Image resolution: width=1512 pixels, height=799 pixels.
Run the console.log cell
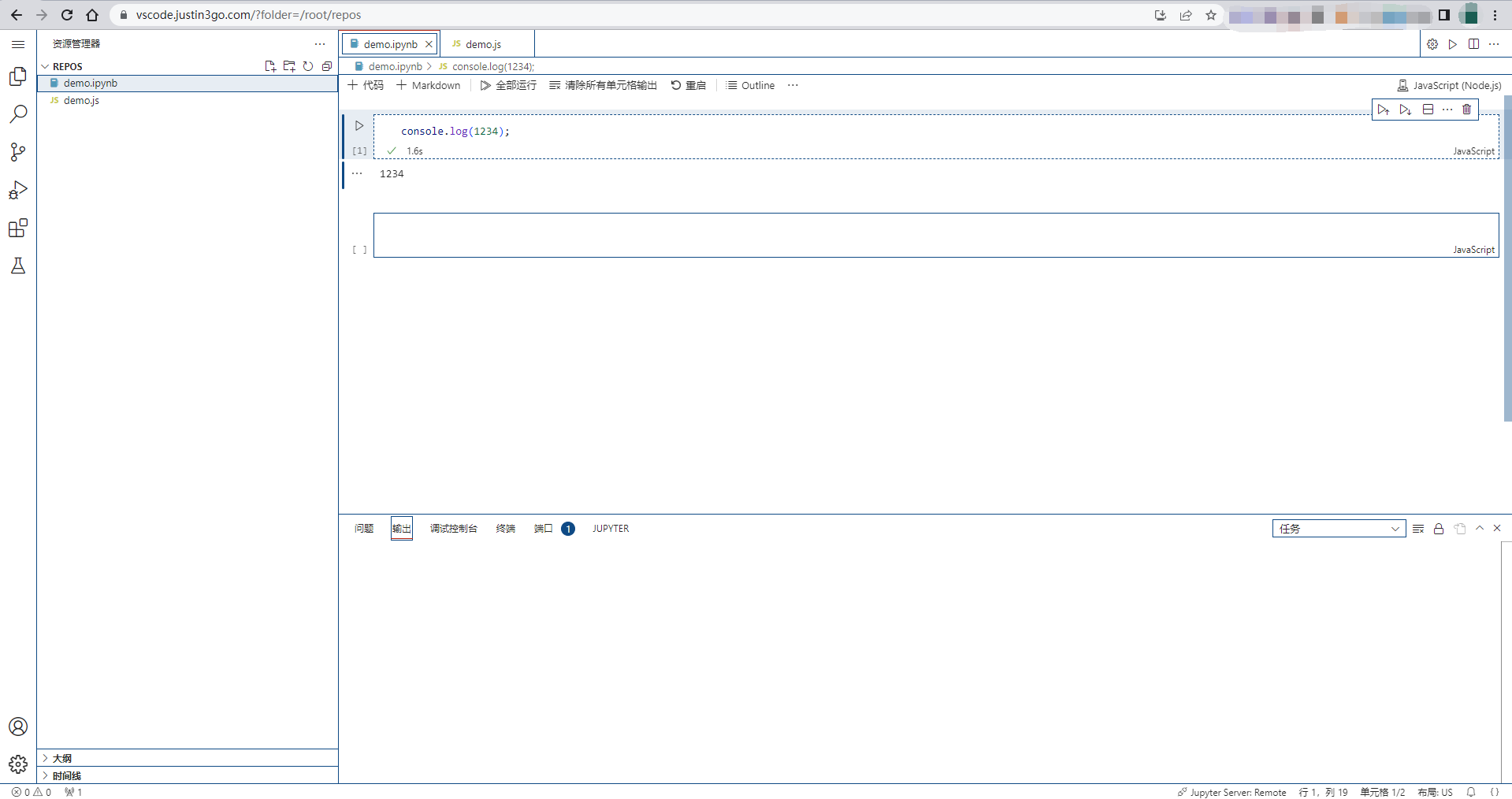pyautogui.click(x=359, y=124)
